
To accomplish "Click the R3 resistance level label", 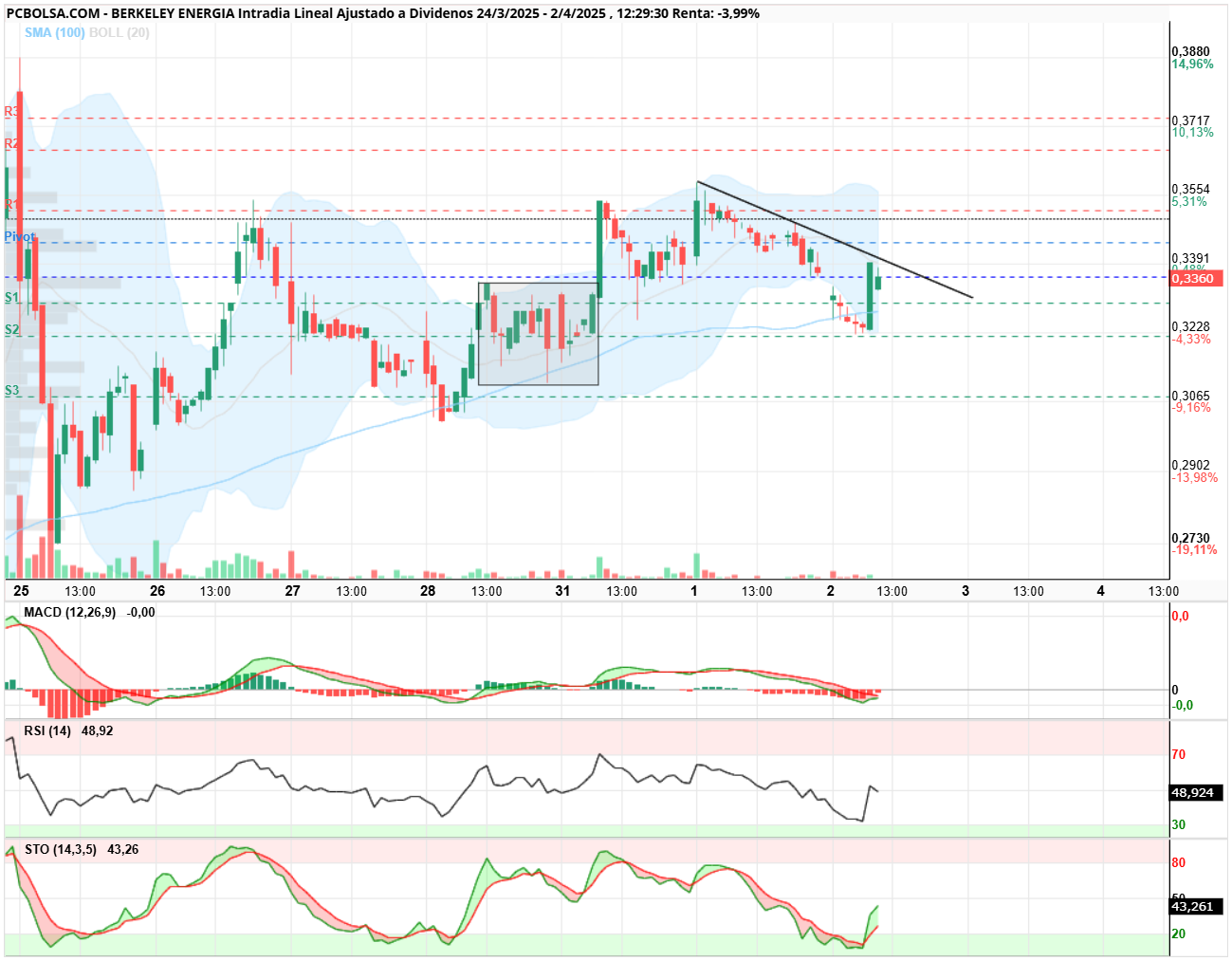I will click(x=11, y=112).
